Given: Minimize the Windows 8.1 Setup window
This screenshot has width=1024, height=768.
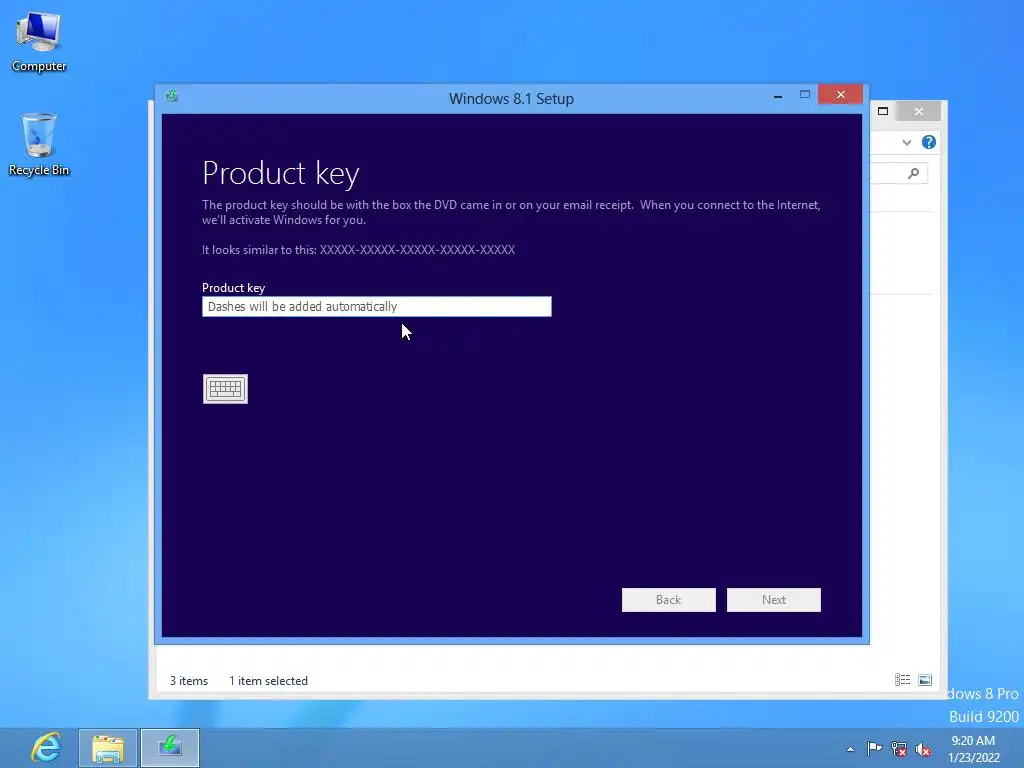Looking at the screenshot, I should (x=778, y=96).
